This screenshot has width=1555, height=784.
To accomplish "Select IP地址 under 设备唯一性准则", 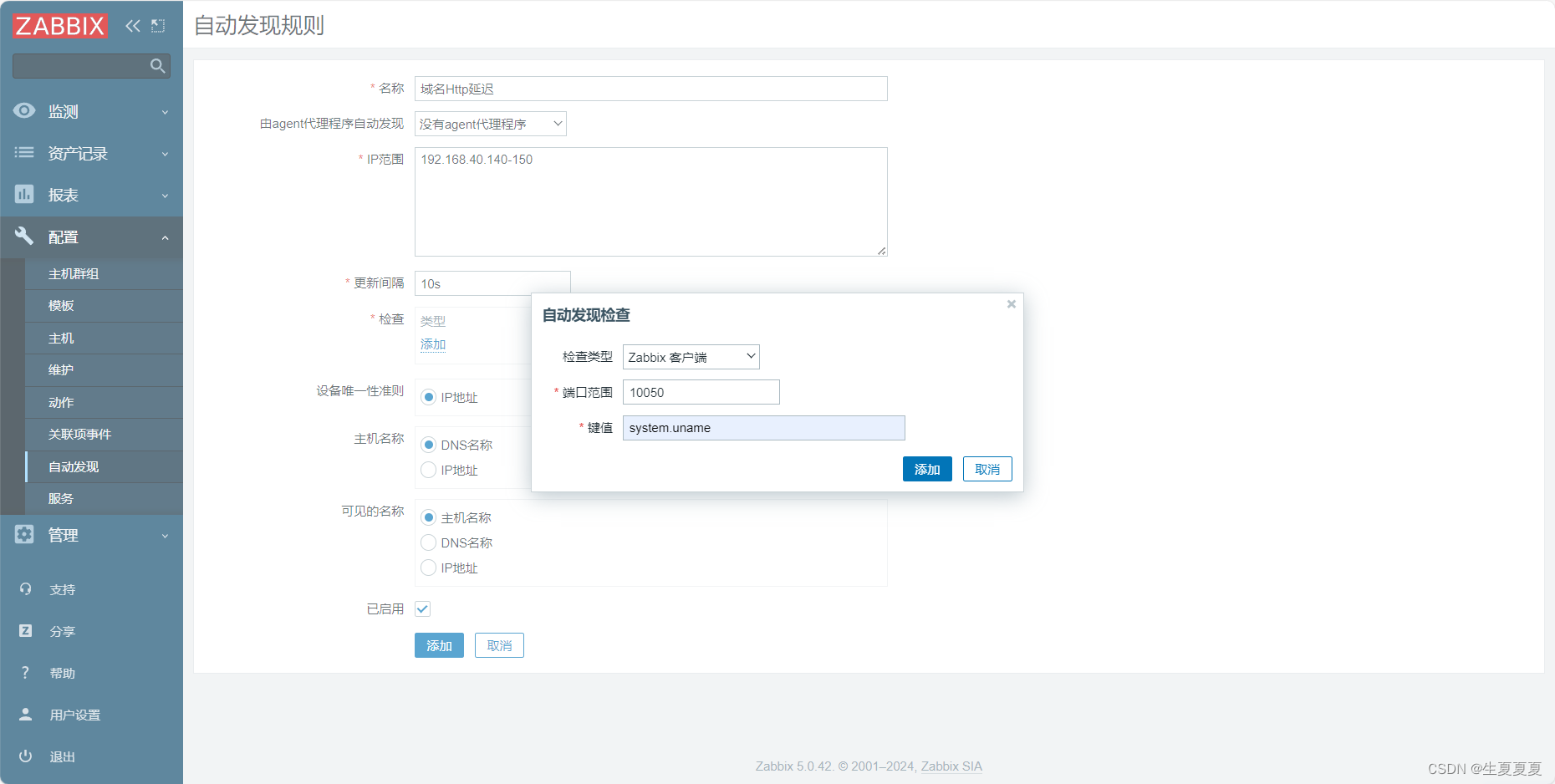I will (x=429, y=397).
